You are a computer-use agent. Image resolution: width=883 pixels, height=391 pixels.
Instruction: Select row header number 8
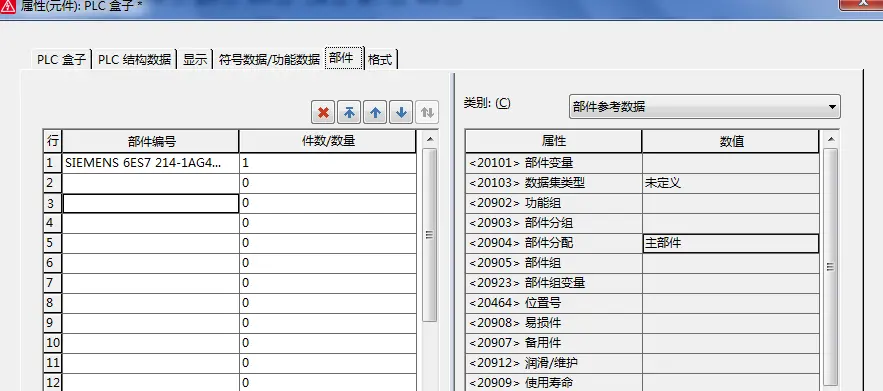click(x=52, y=303)
